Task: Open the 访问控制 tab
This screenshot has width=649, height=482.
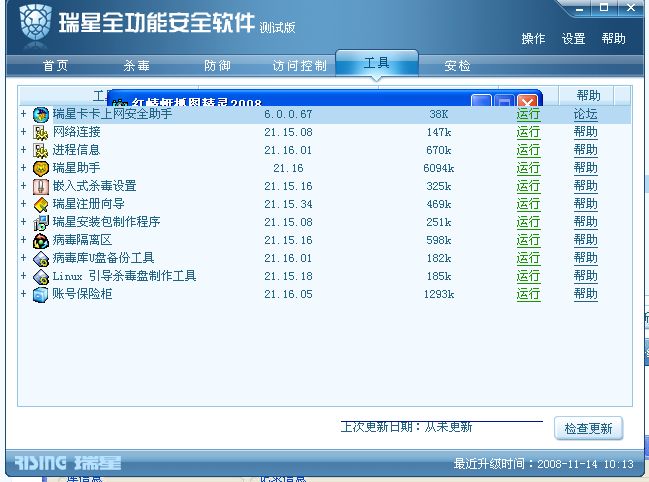Action: tap(300, 65)
